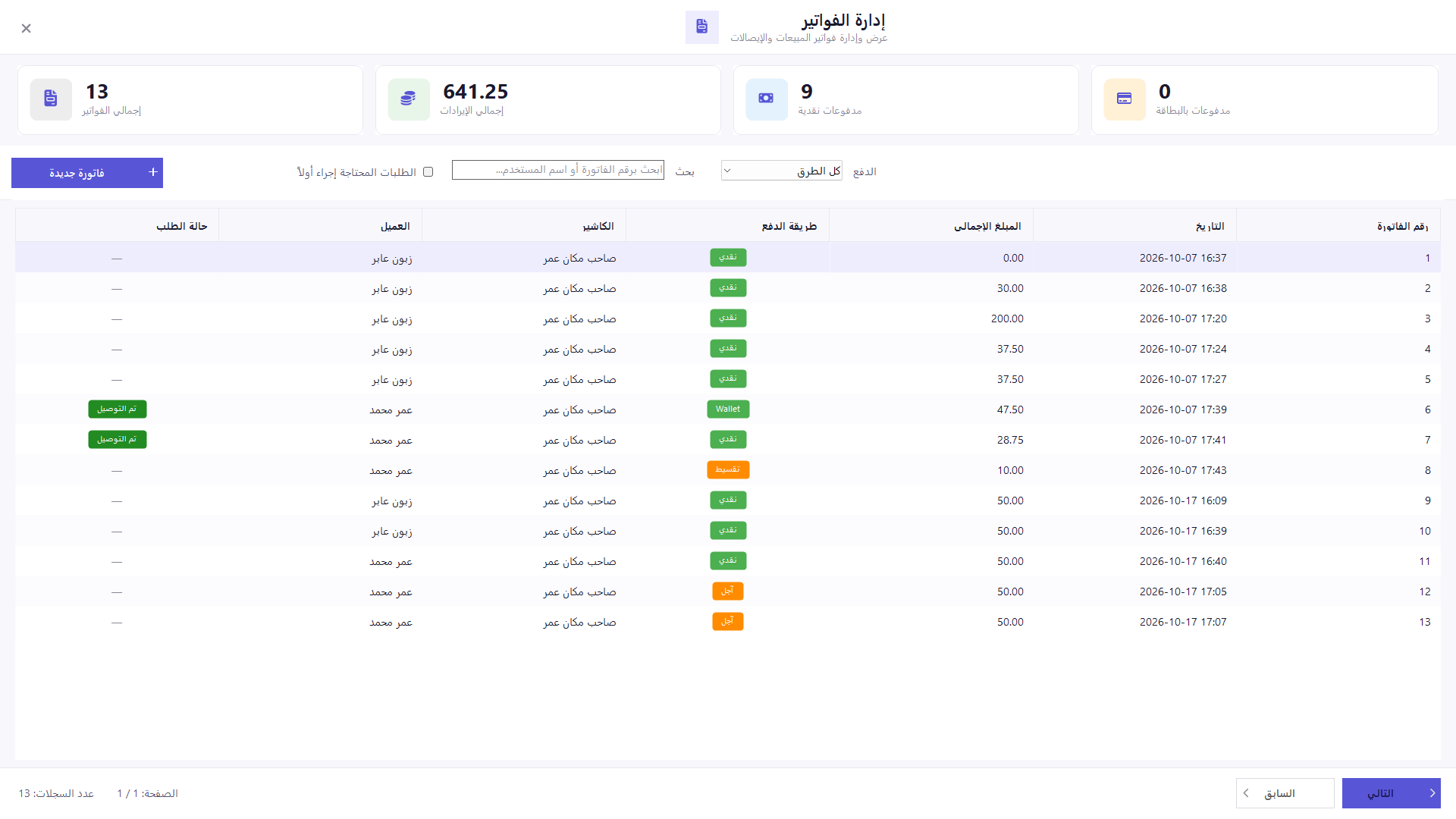The width and height of the screenshot is (1456, 819).
Task: Click the 'آجل' badge in invoice 12
Action: click(728, 591)
